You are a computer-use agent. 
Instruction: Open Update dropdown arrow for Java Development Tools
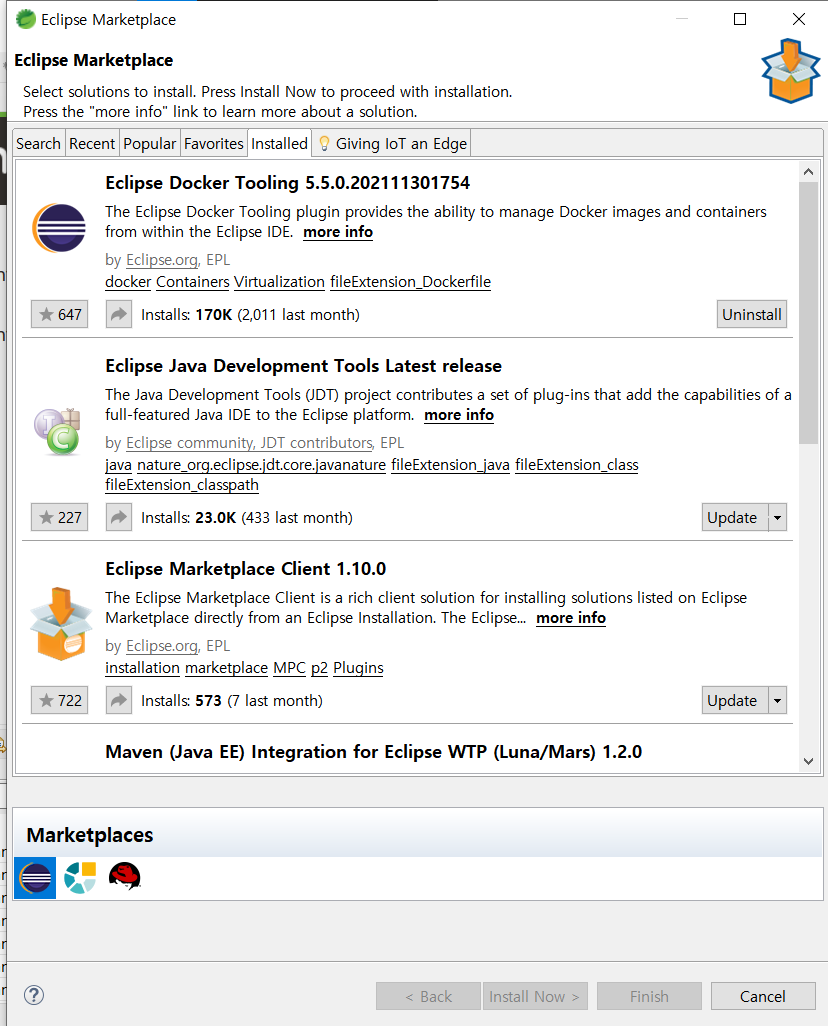tap(778, 518)
